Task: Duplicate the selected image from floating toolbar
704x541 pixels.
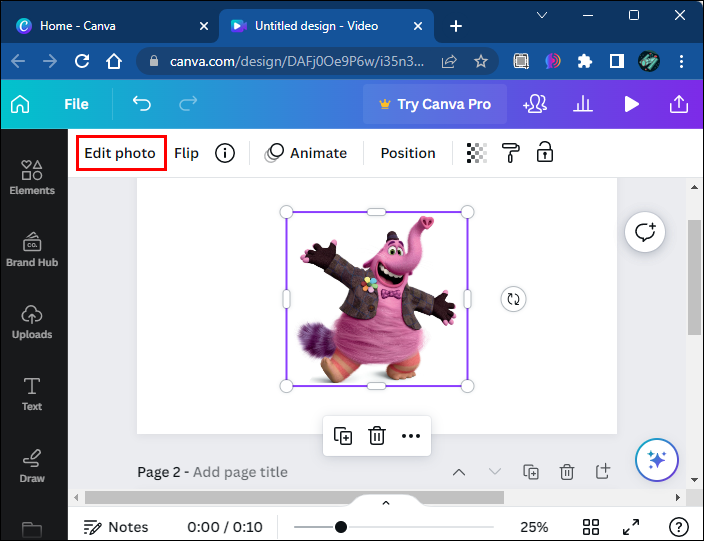Action: pyautogui.click(x=343, y=436)
